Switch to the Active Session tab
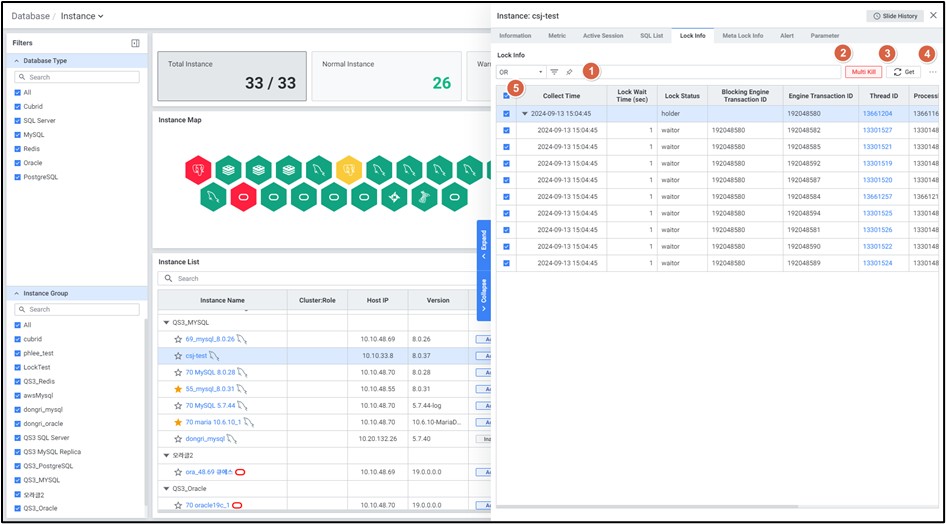The width and height of the screenshot is (946, 524). 602,35
